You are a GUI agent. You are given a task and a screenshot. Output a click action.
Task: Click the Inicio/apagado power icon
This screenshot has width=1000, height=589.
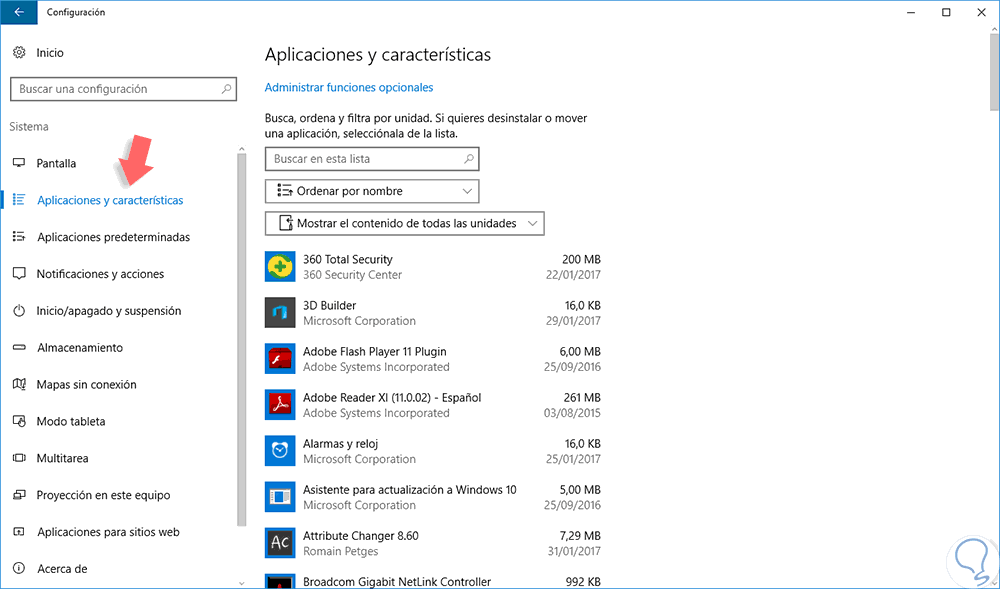tap(19, 311)
